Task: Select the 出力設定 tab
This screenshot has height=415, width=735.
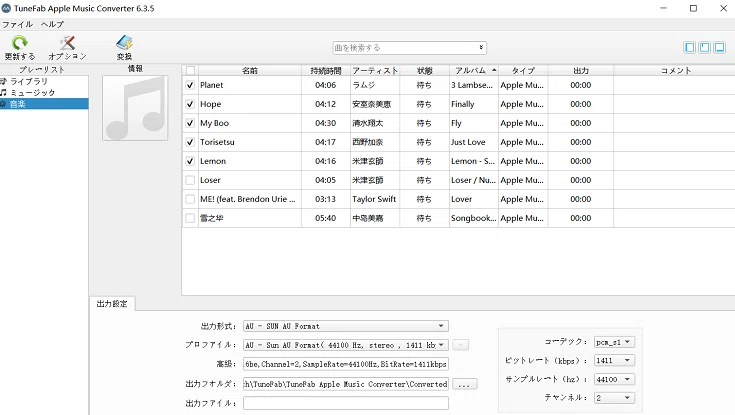Action: [x=112, y=304]
